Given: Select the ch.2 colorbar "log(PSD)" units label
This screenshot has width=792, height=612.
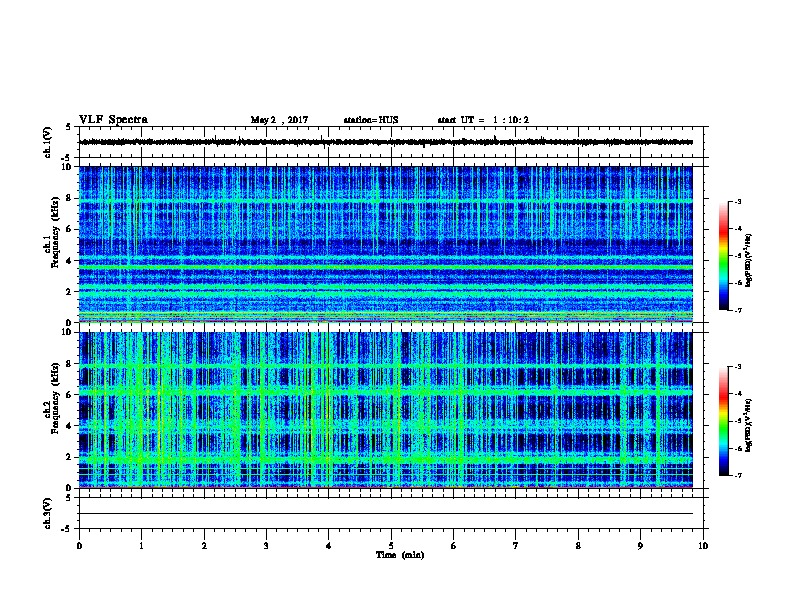Looking at the screenshot, I should tap(749, 425).
